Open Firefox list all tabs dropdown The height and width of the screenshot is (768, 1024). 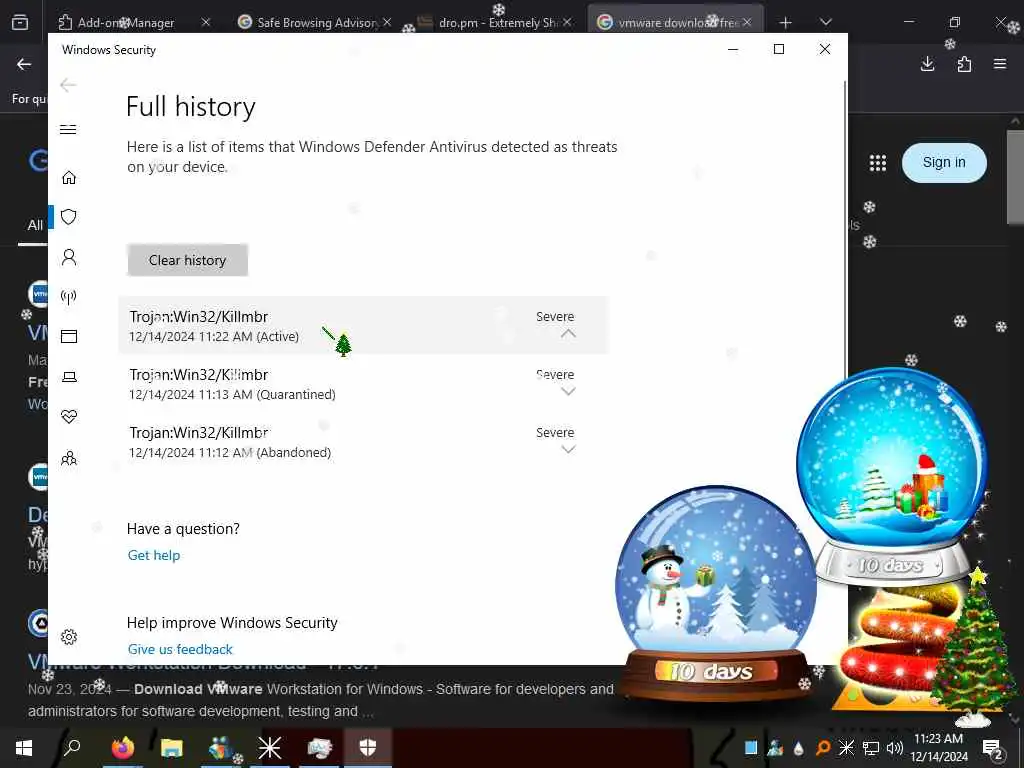826,23
